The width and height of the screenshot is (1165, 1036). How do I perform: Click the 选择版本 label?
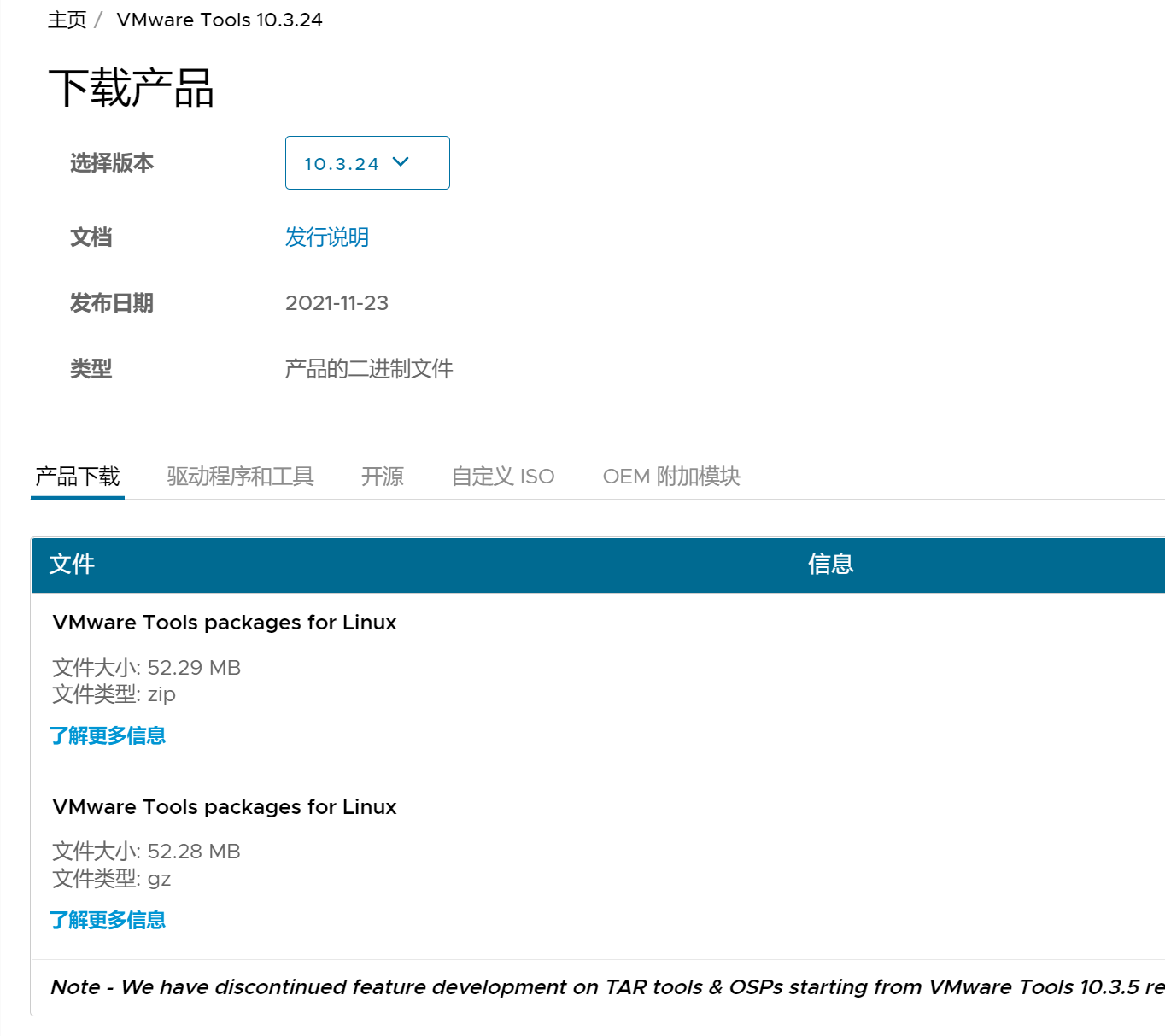coord(112,162)
